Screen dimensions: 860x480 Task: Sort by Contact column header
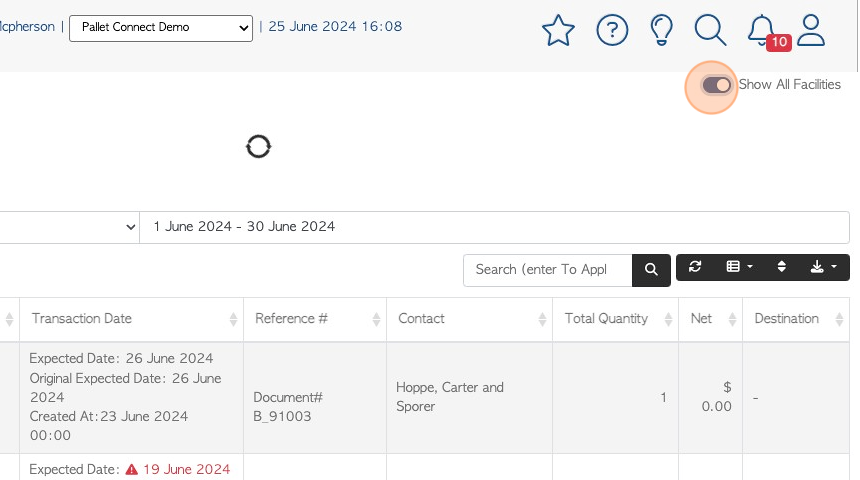tap(469, 319)
